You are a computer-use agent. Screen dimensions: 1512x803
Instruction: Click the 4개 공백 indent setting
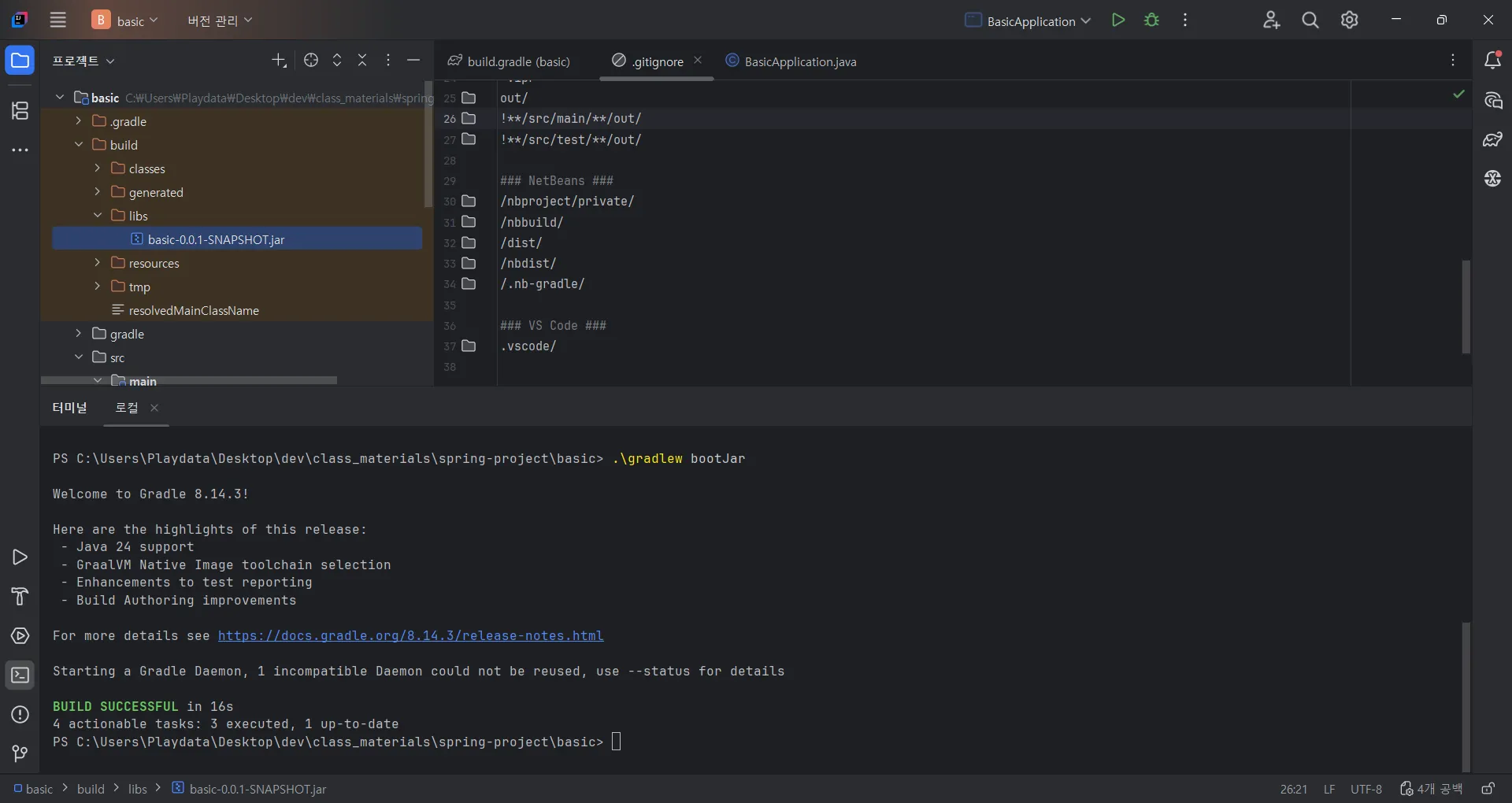tap(1432, 789)
